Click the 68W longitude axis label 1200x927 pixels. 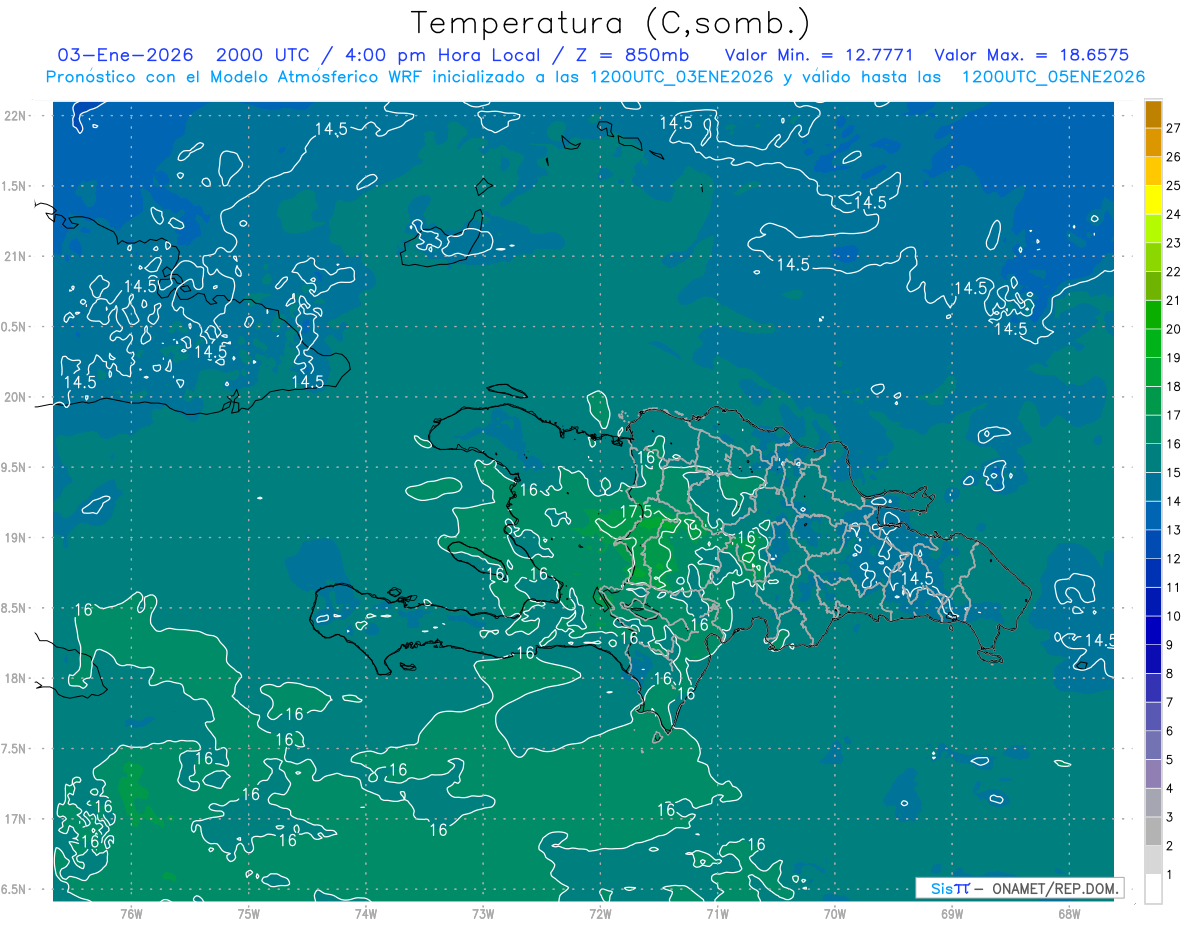pos(1069,913)
